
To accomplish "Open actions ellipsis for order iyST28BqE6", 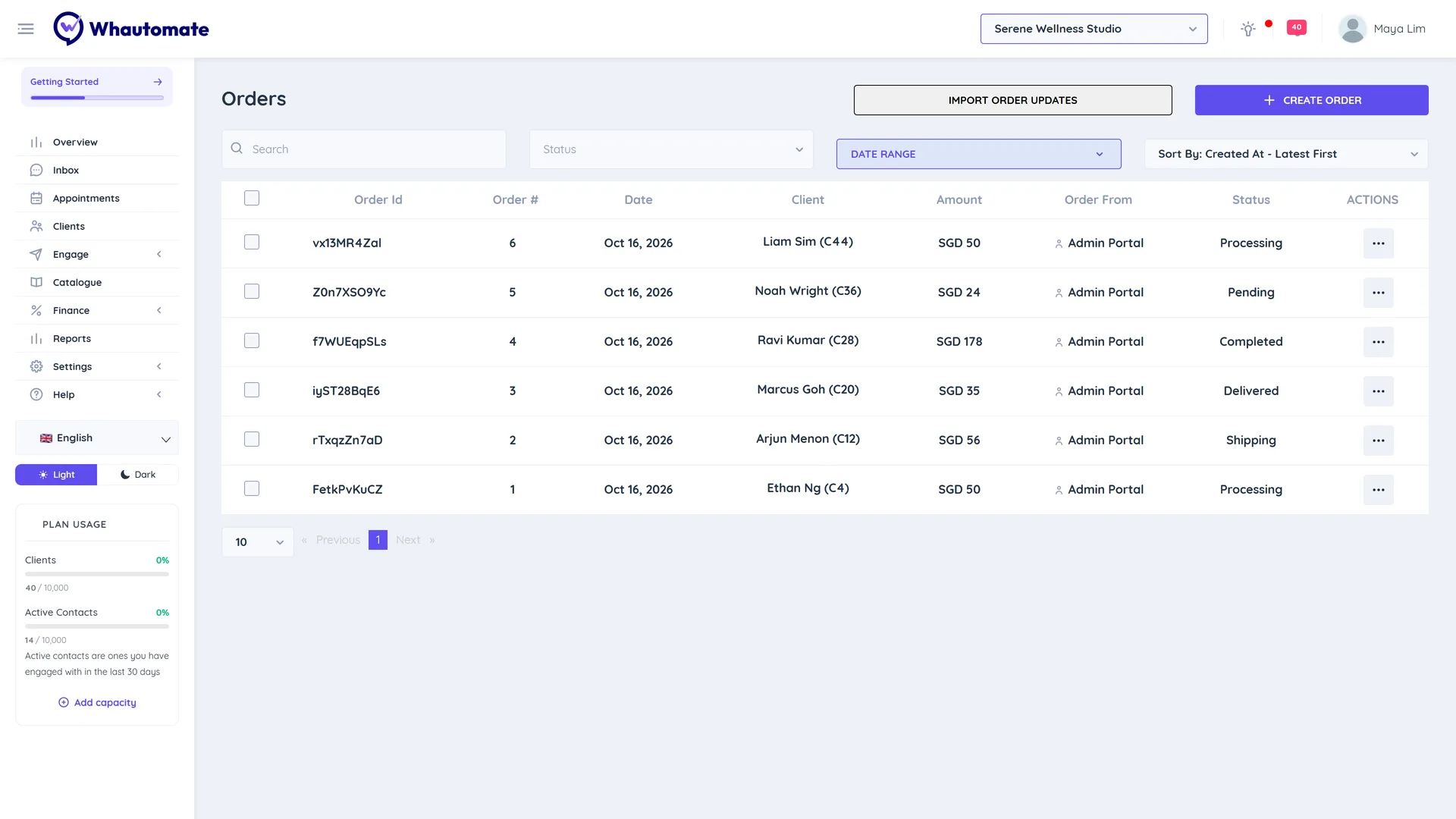I will (1379, 391).
